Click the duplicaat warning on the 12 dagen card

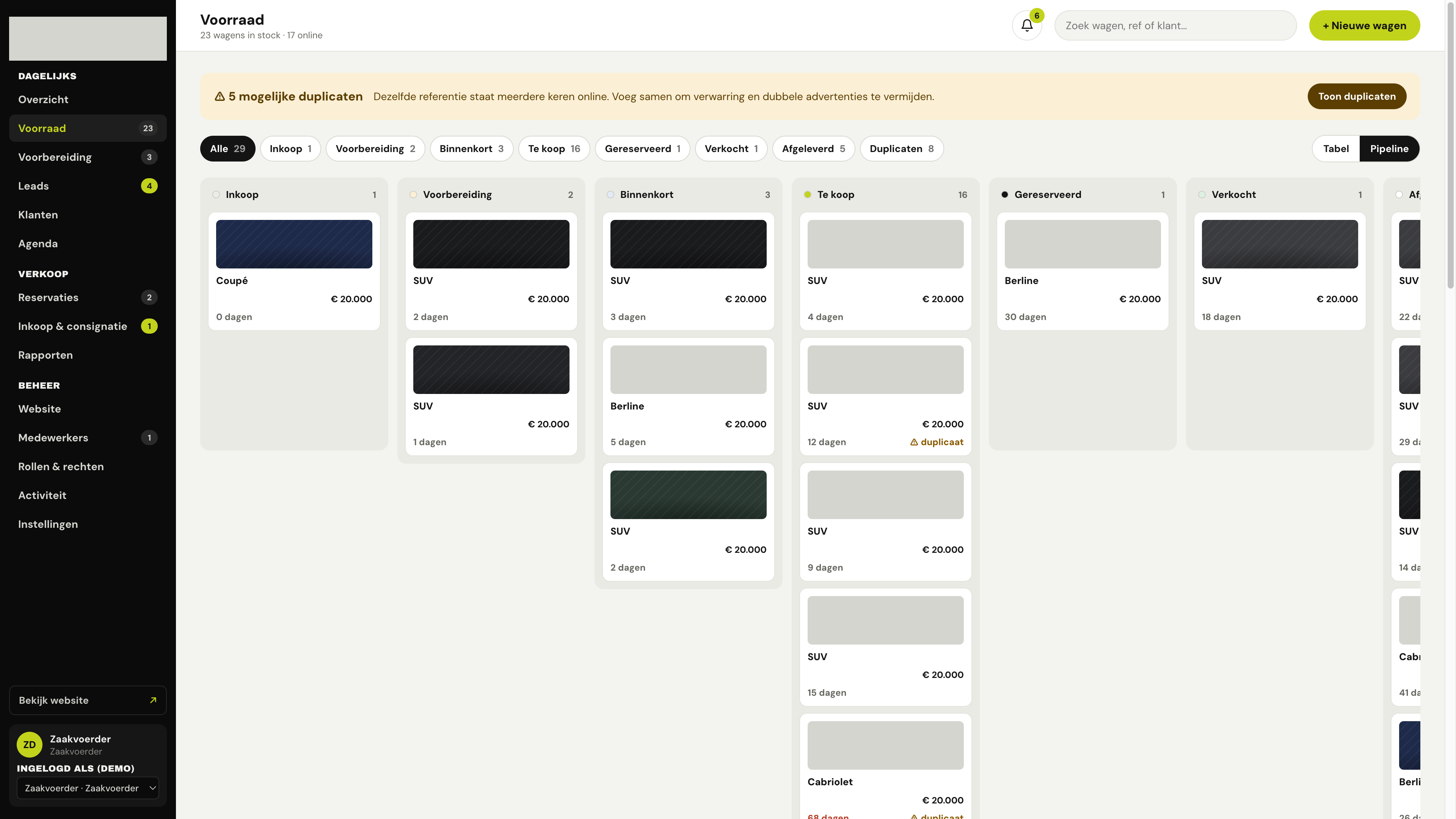[x=937, y=442]
